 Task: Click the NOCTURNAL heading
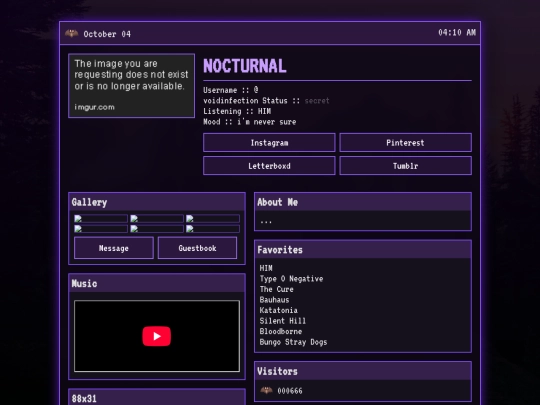click(245, 66)
